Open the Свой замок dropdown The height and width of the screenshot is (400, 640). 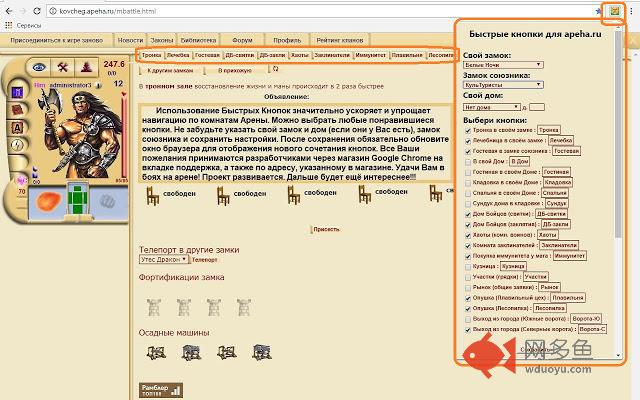pos(503,65)
